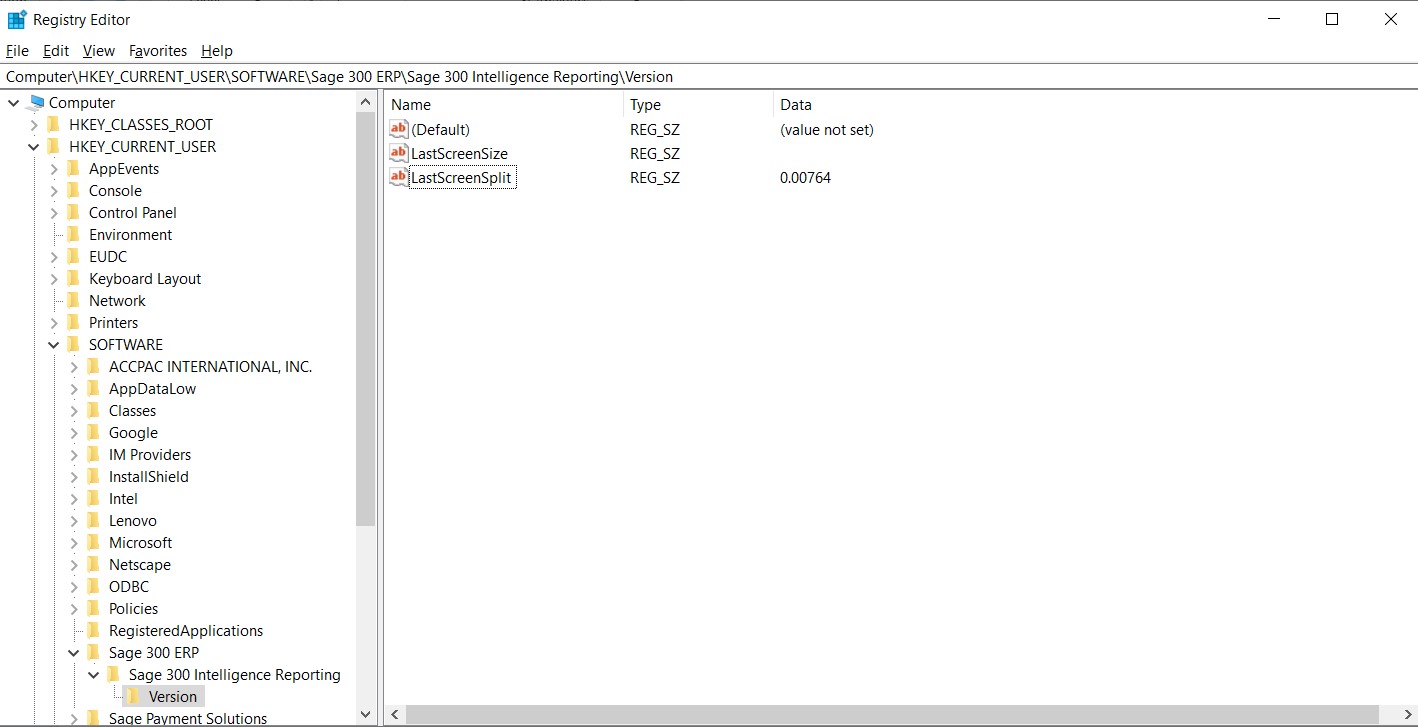
Task: Click the HKEY_CURRENT_USER folder icon
Action: 54,146
